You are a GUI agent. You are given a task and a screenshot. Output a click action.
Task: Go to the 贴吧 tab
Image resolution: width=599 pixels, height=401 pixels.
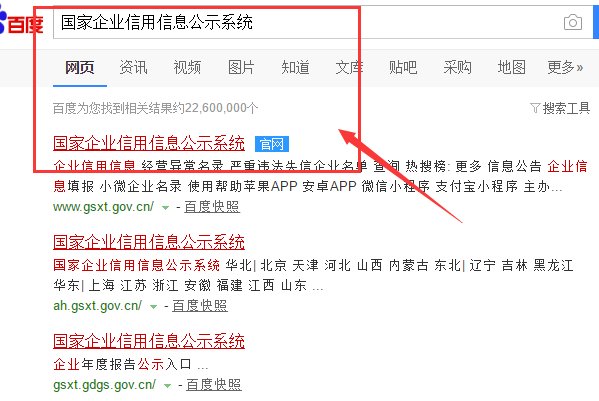[x=403, y=68]
